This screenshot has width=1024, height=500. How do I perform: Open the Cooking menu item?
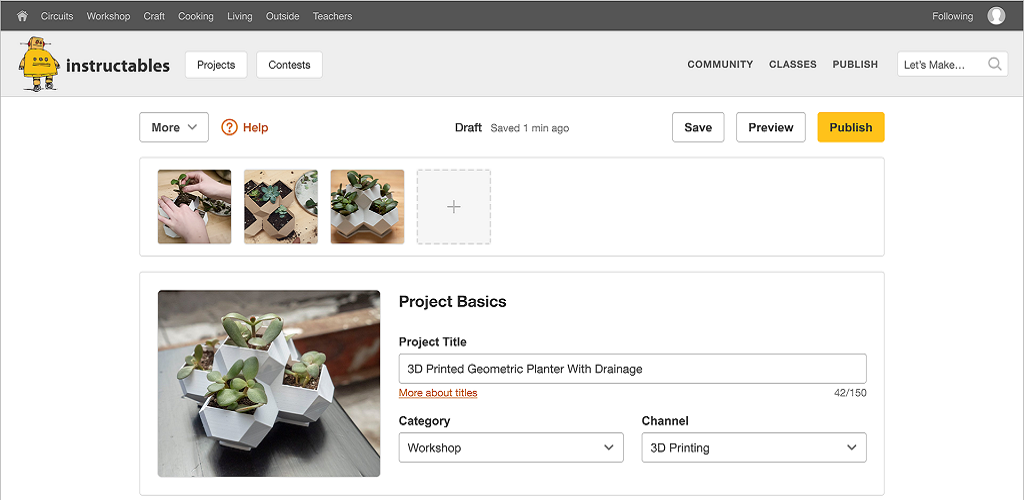196,16
